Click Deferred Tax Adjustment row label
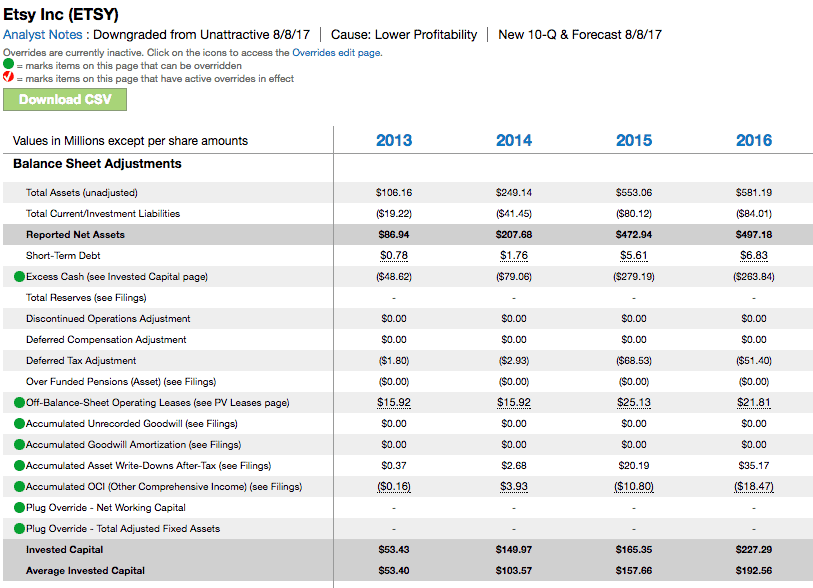This screenshot has height=588, width=813. (81, 361)
